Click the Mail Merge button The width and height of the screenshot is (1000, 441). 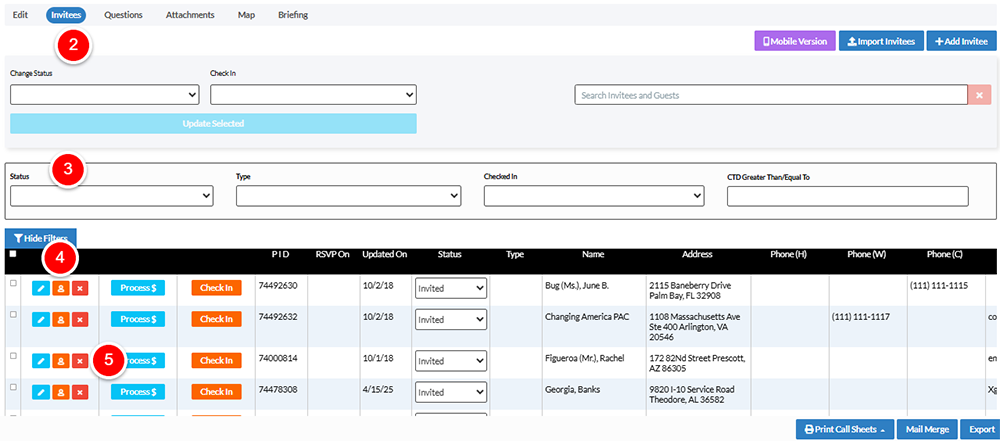925,430
